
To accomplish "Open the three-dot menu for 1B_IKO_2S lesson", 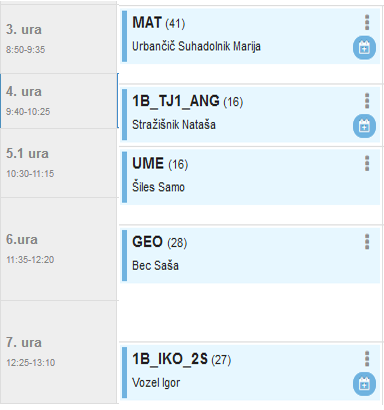I will 367,359.
